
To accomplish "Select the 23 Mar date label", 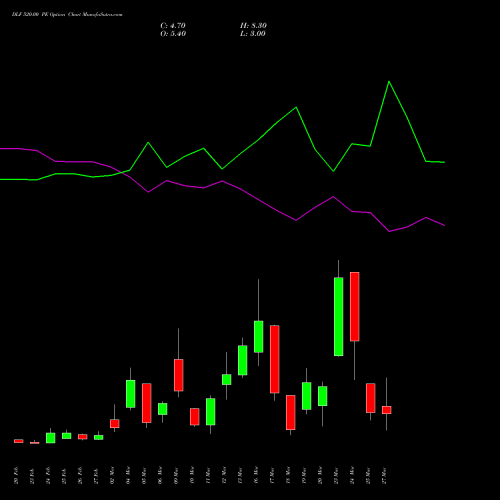I will [x=336, y=475].
